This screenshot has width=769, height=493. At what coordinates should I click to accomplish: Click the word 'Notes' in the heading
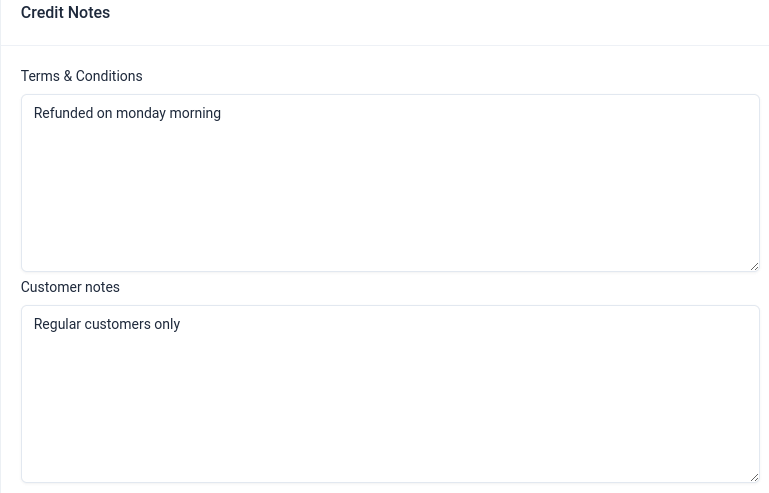pos(89,13)
